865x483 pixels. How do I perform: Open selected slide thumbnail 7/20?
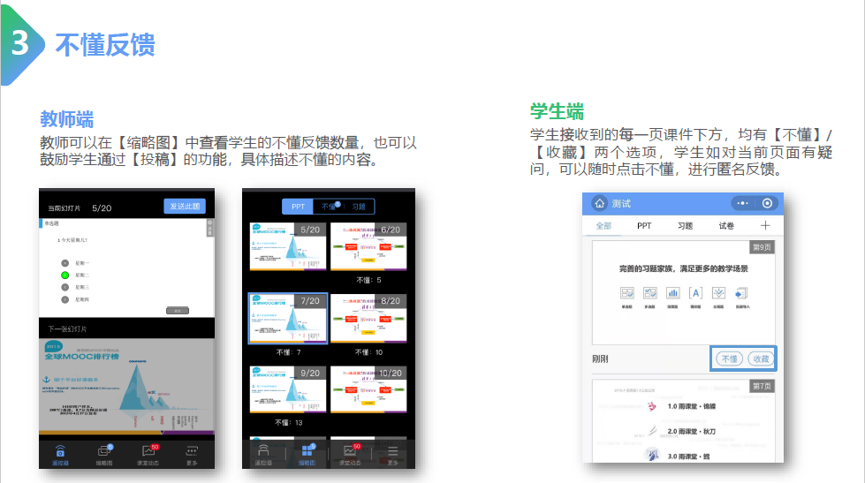(288, 318)
